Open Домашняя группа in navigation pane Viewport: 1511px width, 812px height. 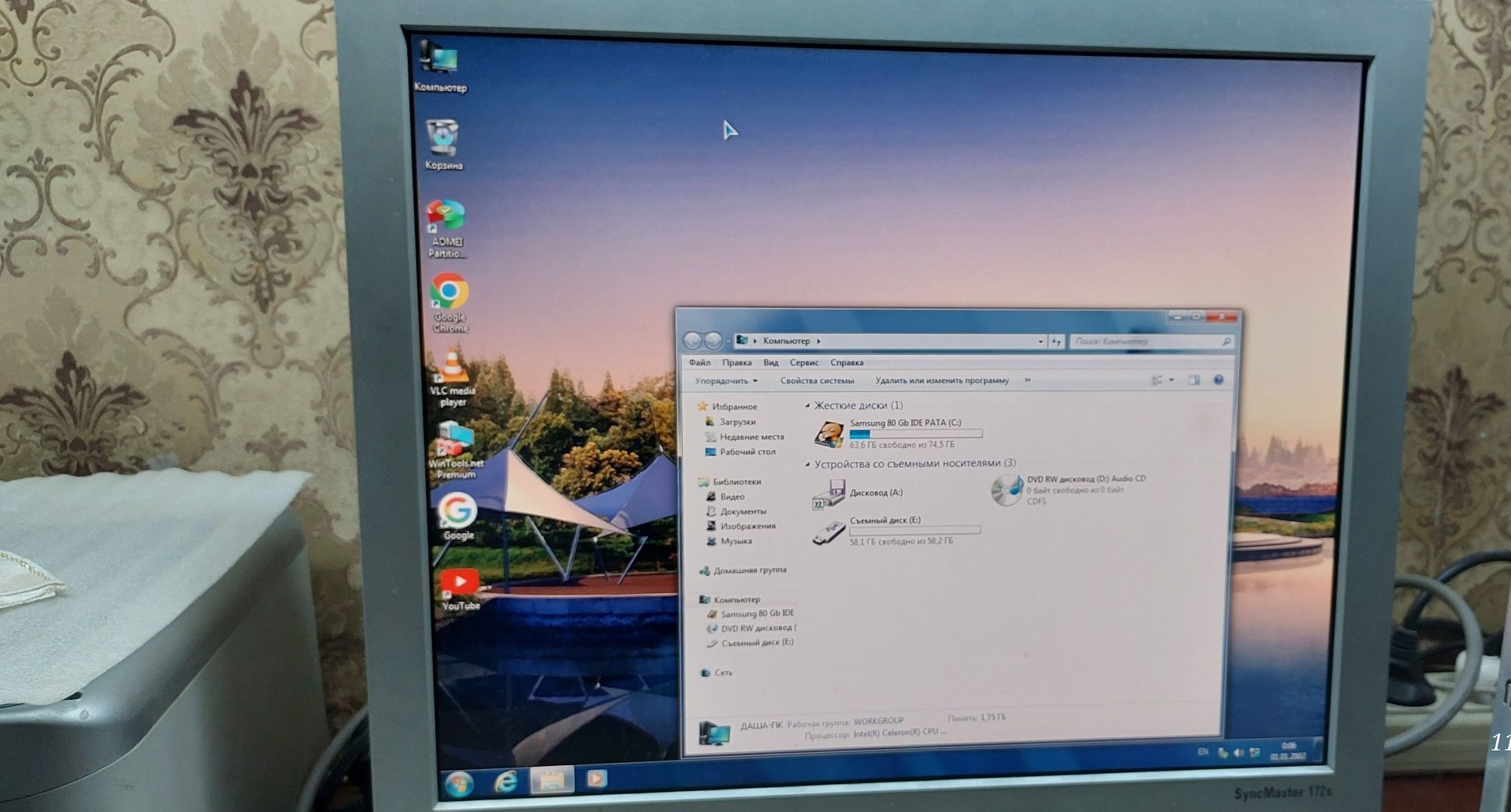743,570
